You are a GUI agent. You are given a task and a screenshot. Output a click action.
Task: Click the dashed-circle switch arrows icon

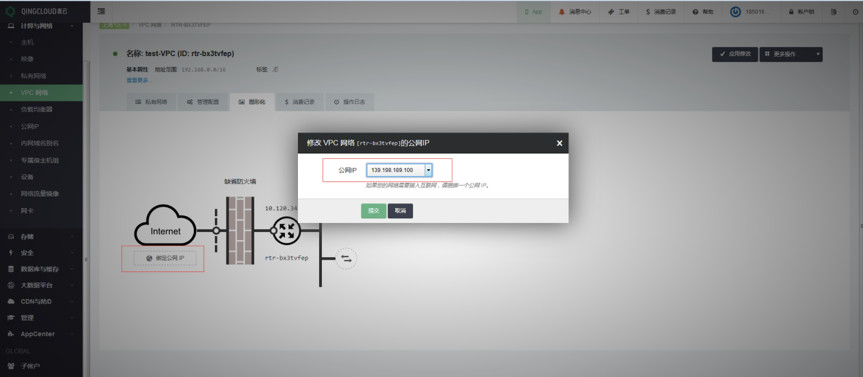click(346, 258)
